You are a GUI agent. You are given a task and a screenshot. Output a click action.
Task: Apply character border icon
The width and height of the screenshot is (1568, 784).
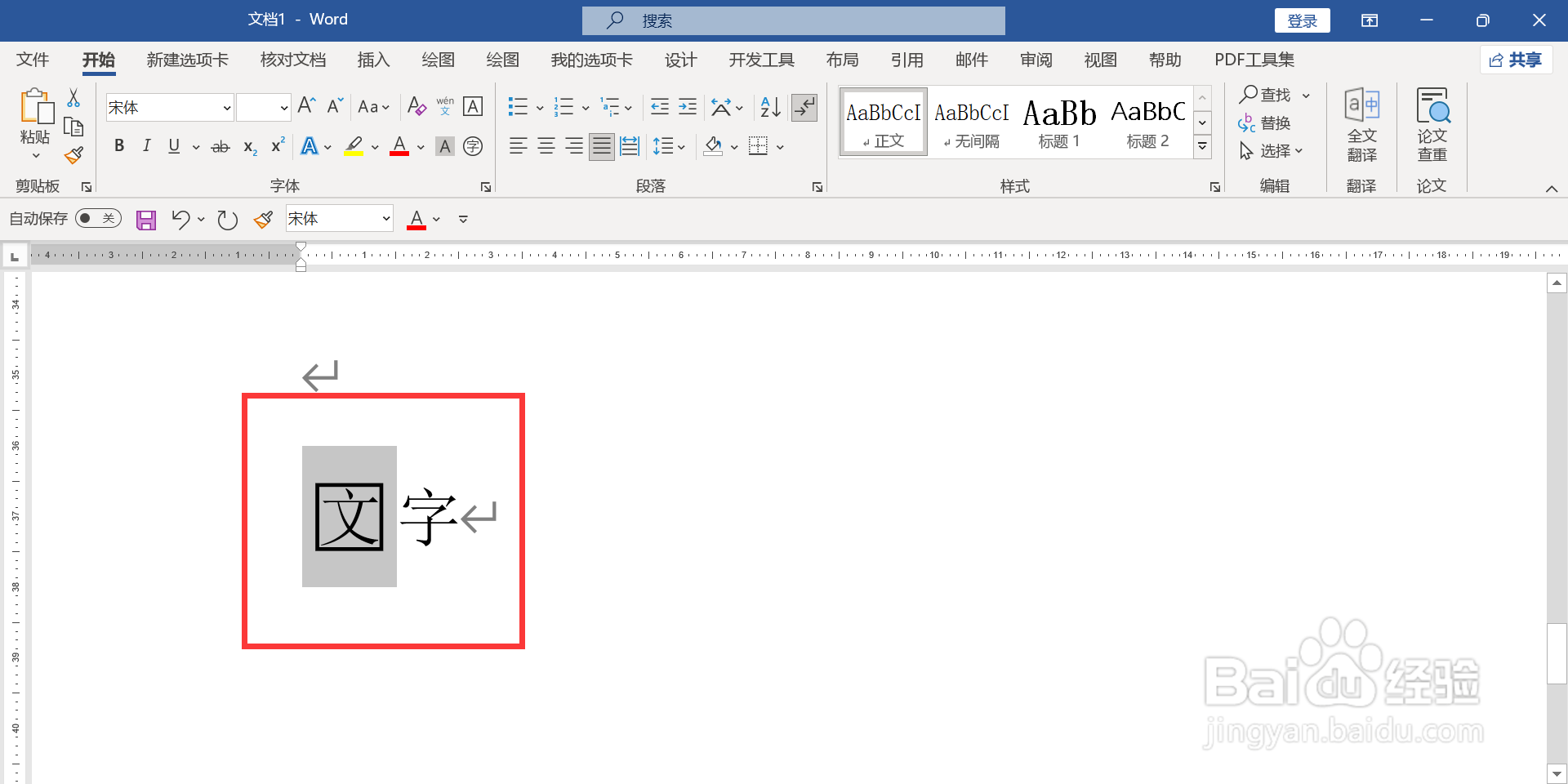(473, 106)
